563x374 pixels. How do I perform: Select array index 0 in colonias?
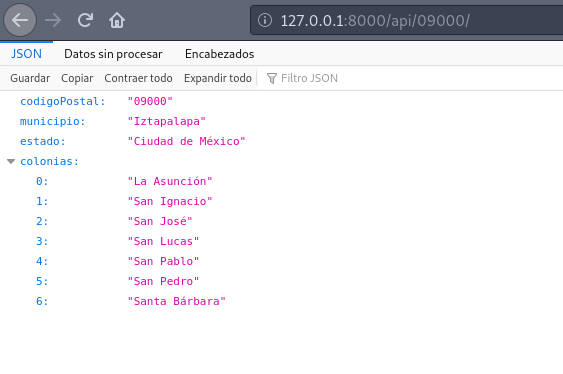coord(42,181)
